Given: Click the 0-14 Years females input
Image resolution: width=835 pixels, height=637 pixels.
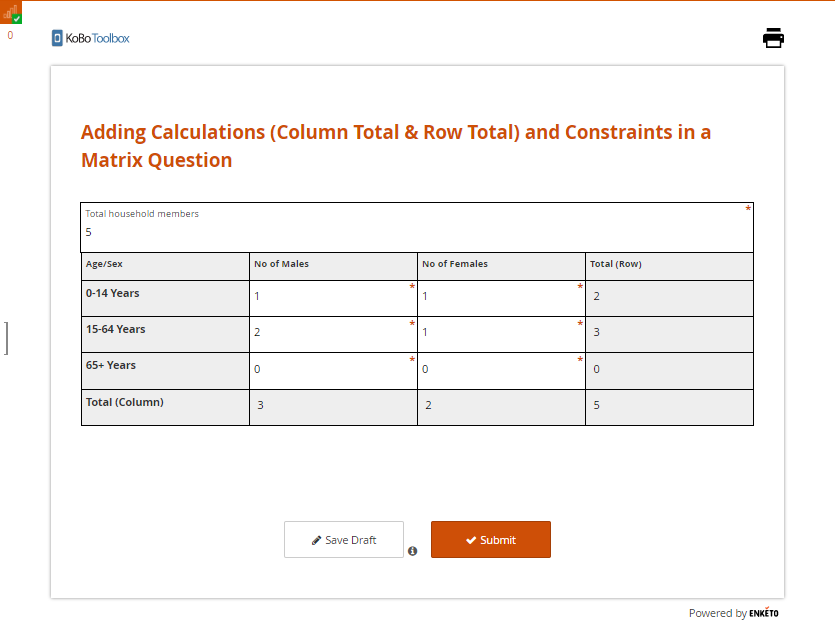Looking at the screenshot, I should click(500, 297).
